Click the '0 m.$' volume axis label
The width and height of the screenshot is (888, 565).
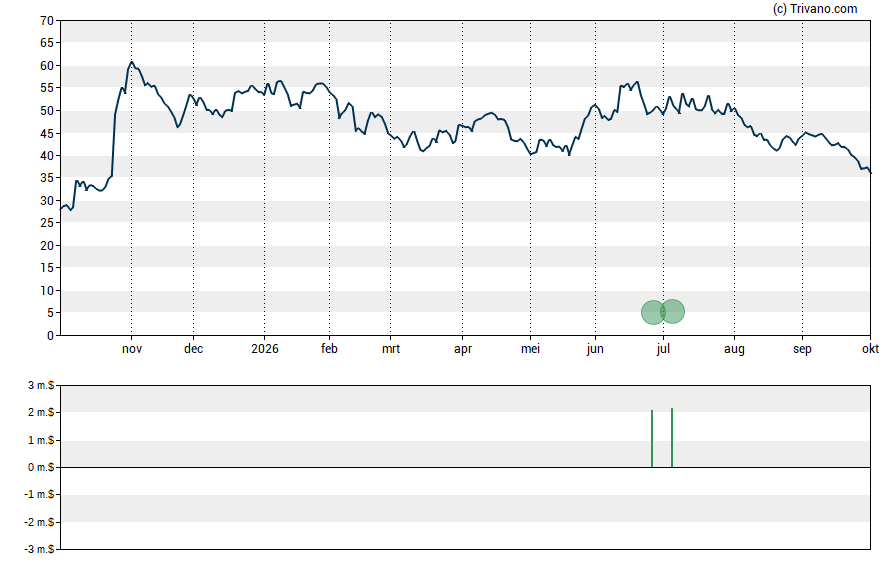point(41,468)
